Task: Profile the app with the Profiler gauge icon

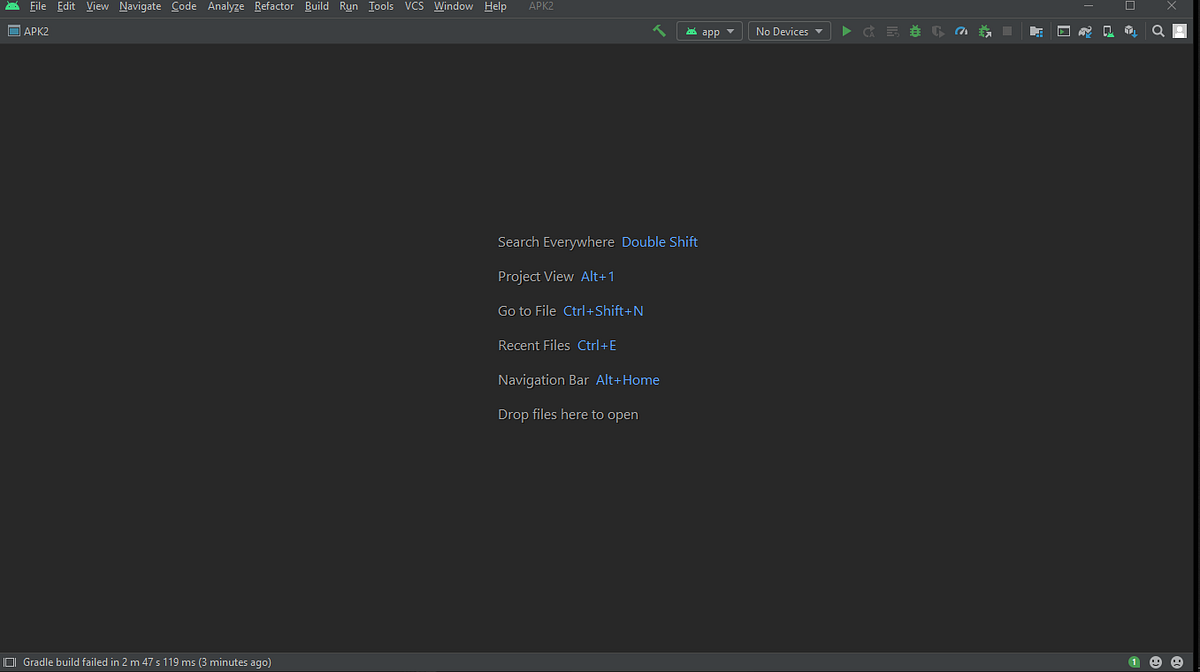Action: pyautogui.click(x=961, y=31)
